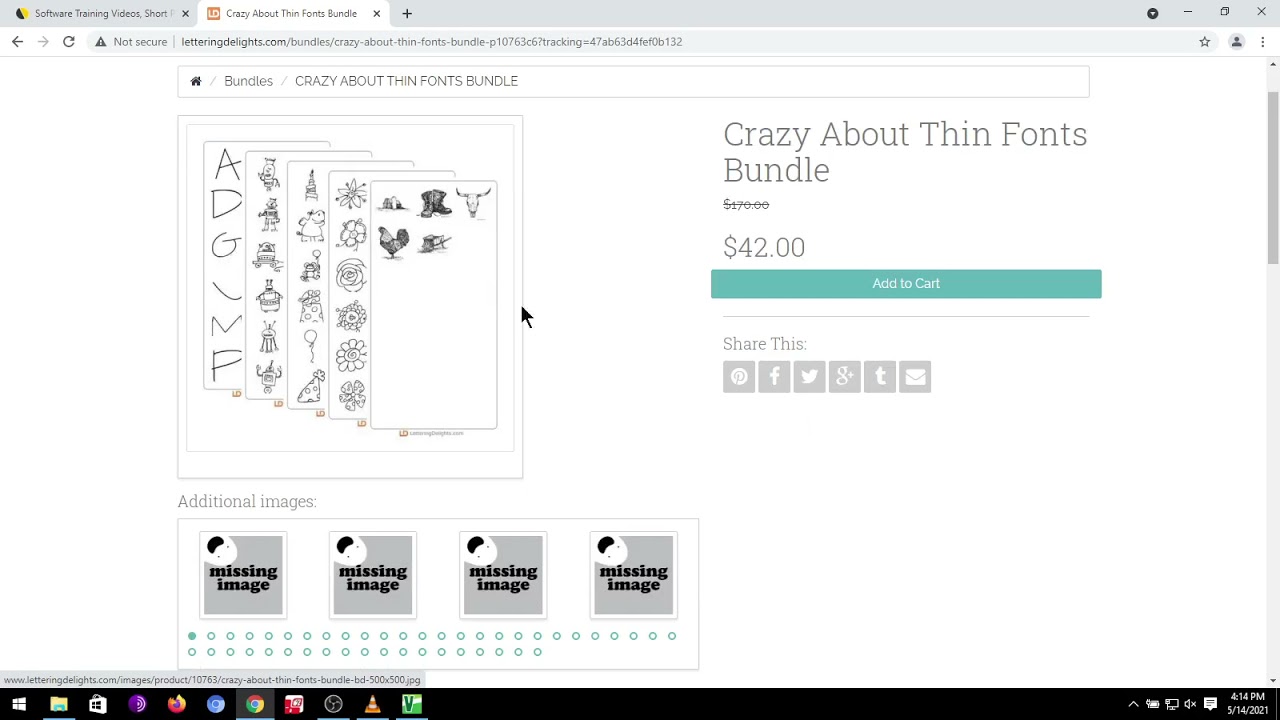The height and width of the screenshot is (720, 1280).
Task: Launch File Explorer from the taskbar
Action: [x=59, y=705]
